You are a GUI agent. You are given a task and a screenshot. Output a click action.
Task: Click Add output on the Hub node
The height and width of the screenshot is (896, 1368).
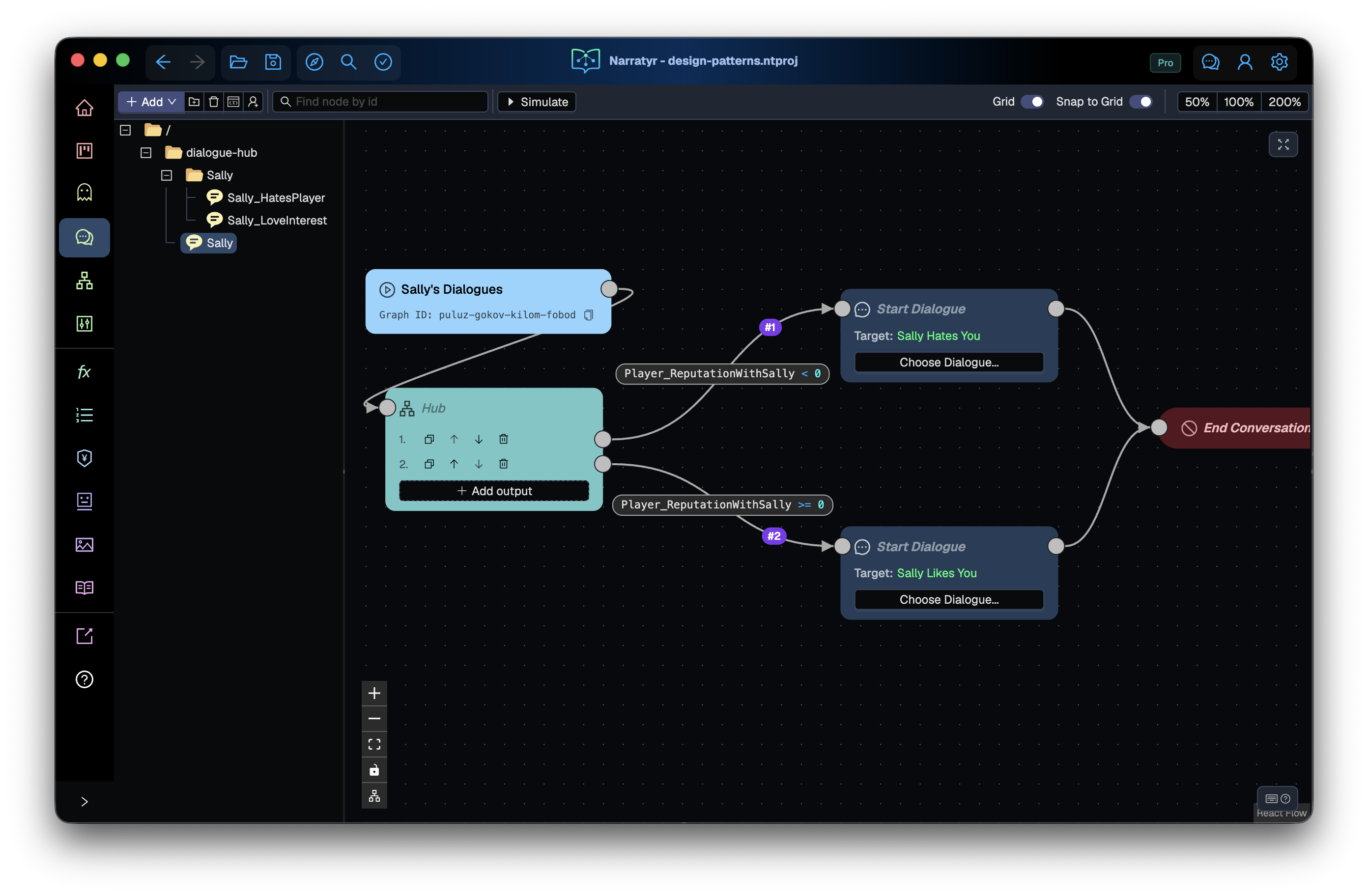(494, 491)
